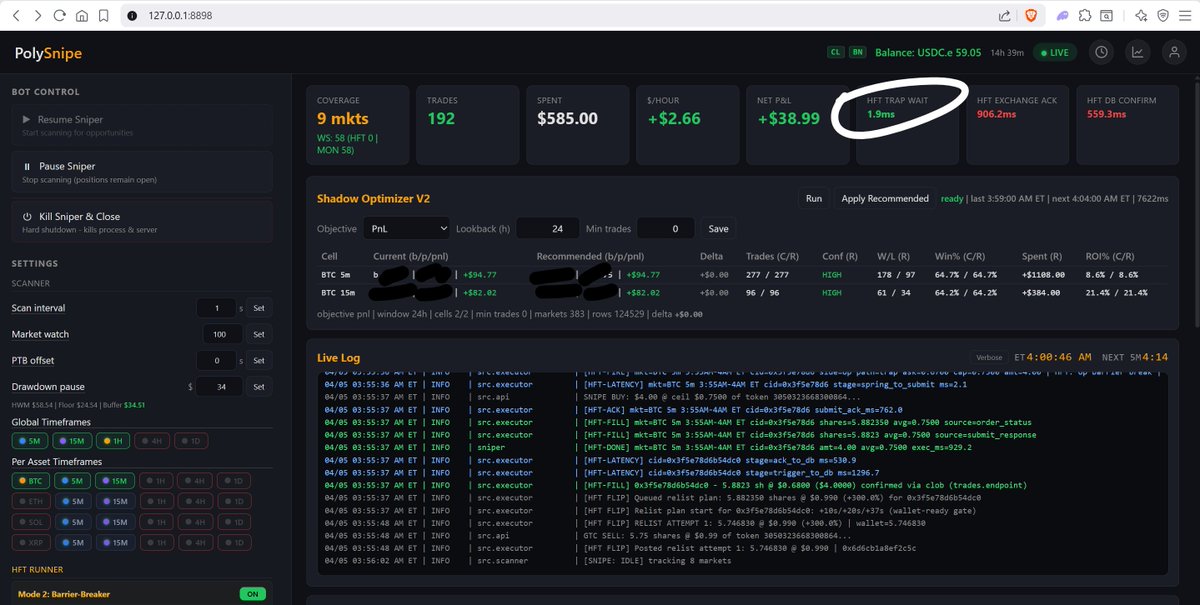
Task: Toggle global 5M timeframe
Action: pos(29,441)
